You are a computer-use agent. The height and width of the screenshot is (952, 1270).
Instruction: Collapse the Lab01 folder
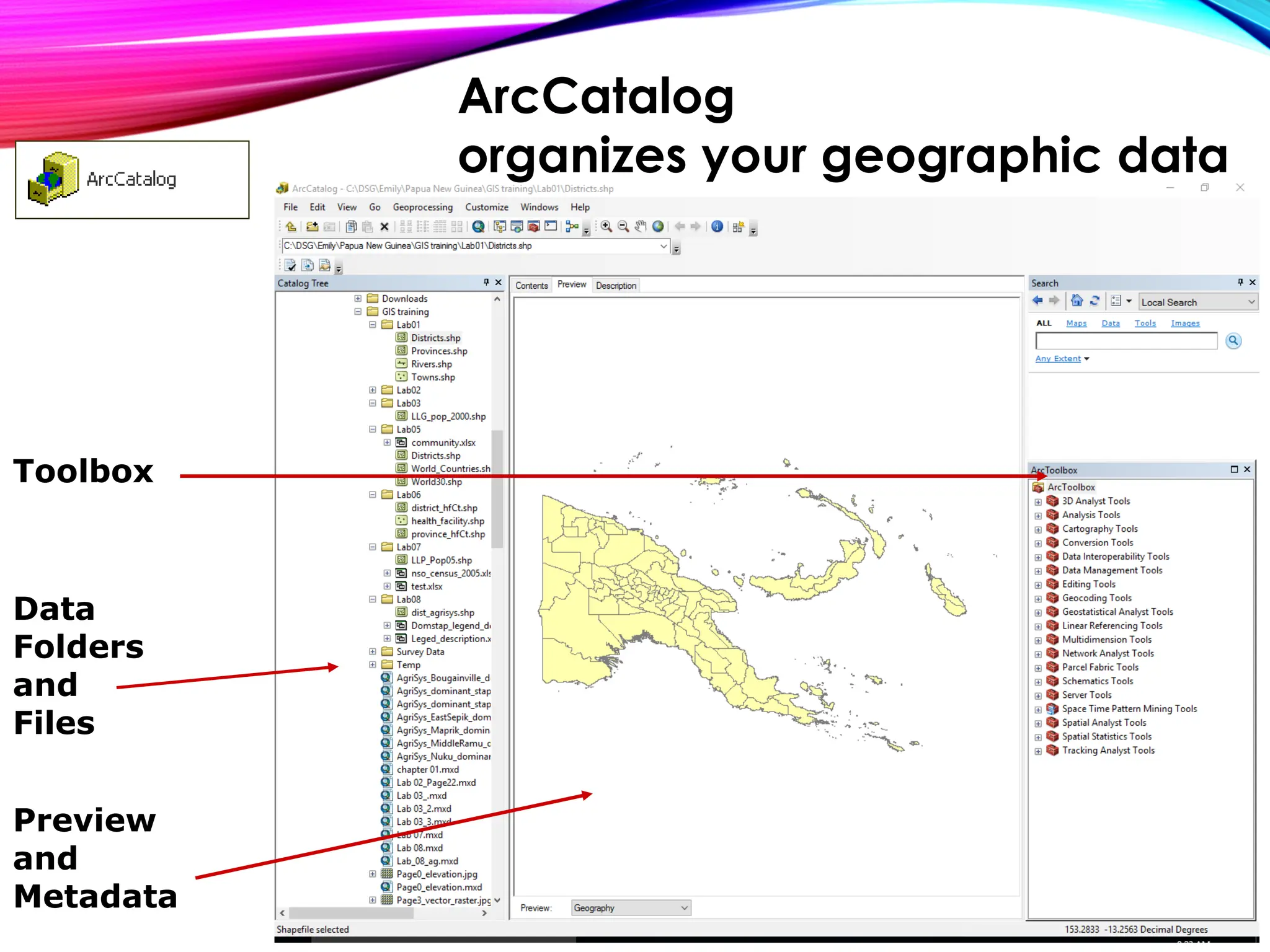click(x=373, y=325)
